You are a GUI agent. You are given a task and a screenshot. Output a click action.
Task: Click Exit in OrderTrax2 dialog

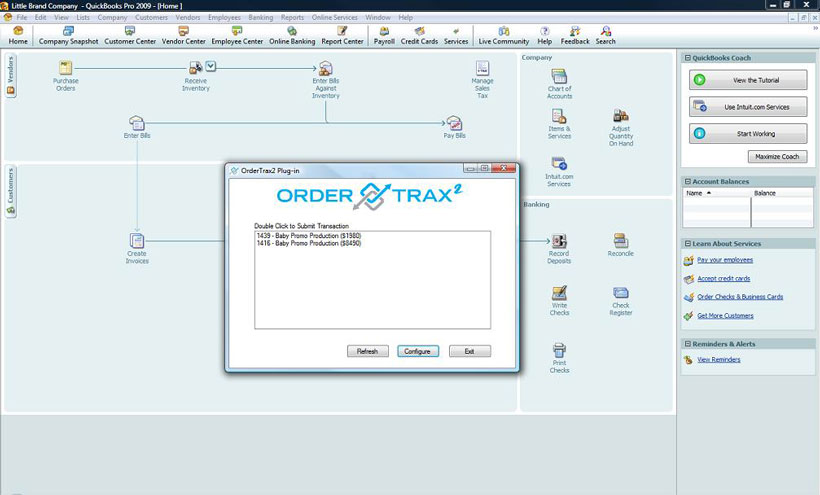(470, 351)
